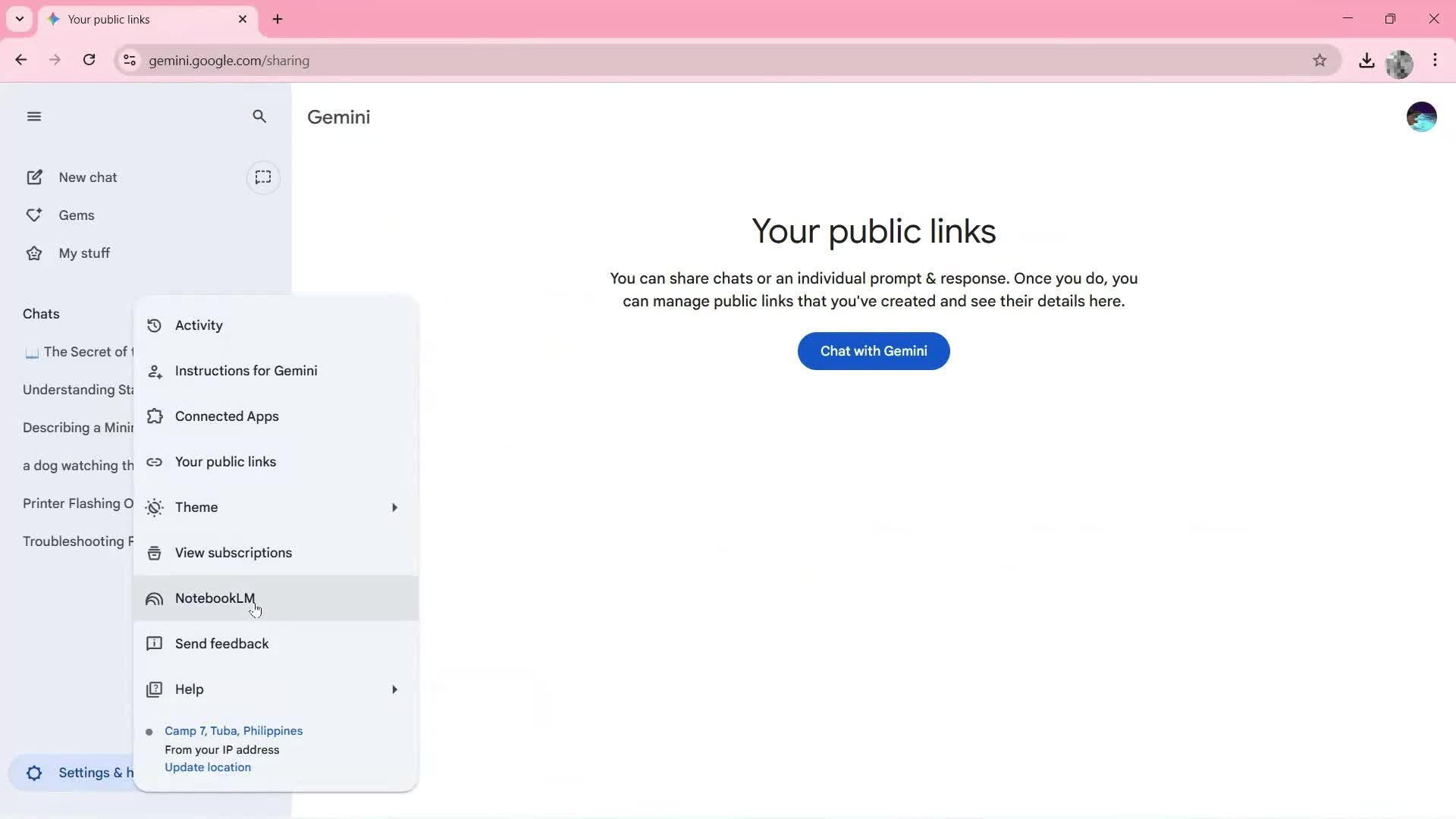Click the Update location link

coord(208,767)
